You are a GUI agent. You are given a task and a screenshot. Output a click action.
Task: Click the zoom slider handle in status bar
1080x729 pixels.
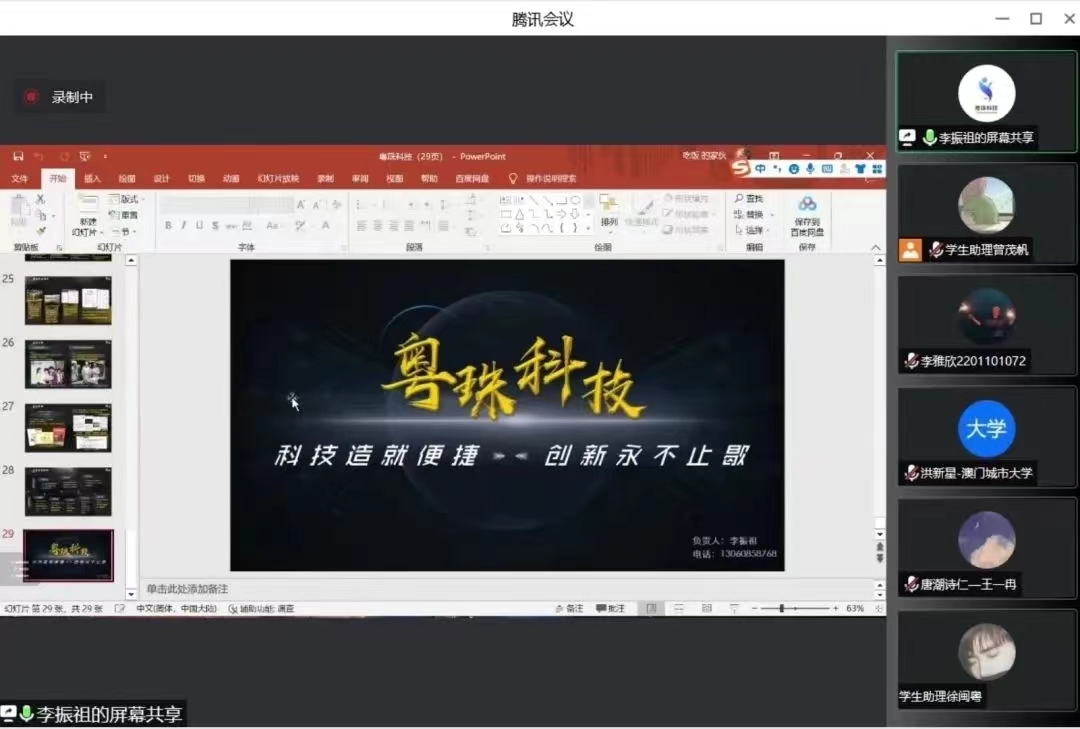click(782, 608)
